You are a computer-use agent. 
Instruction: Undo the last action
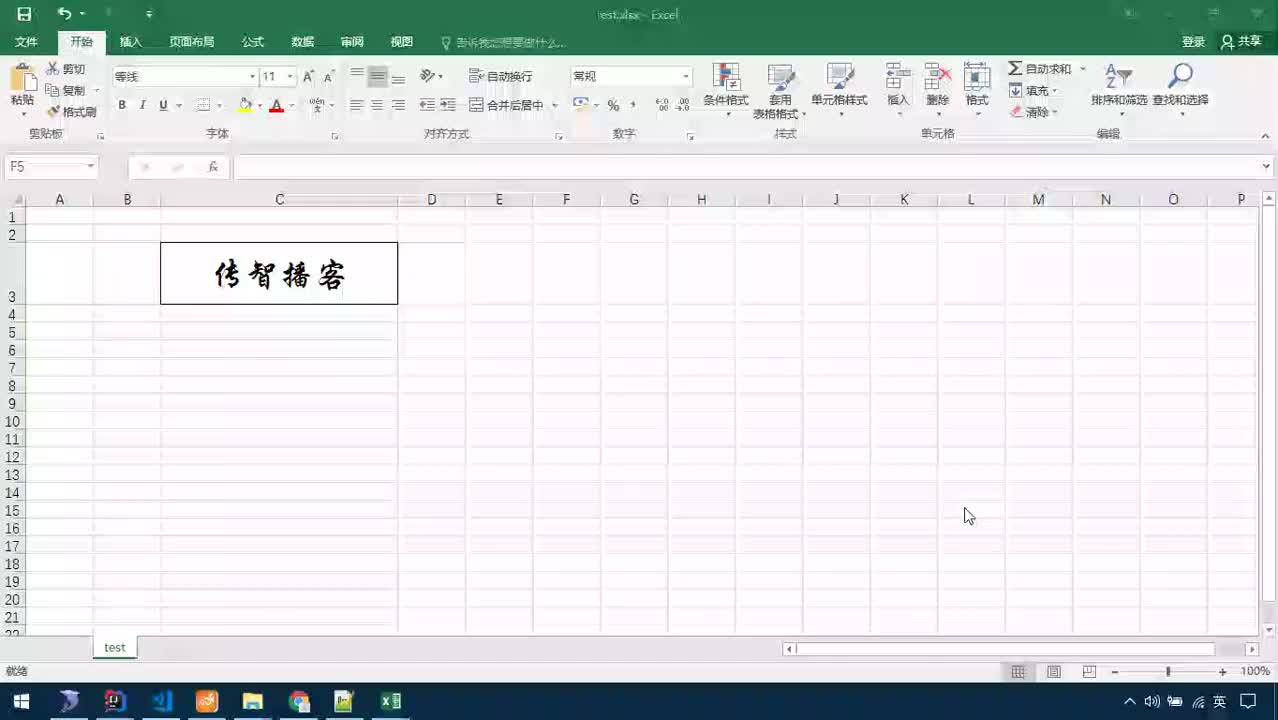(64, 14)
